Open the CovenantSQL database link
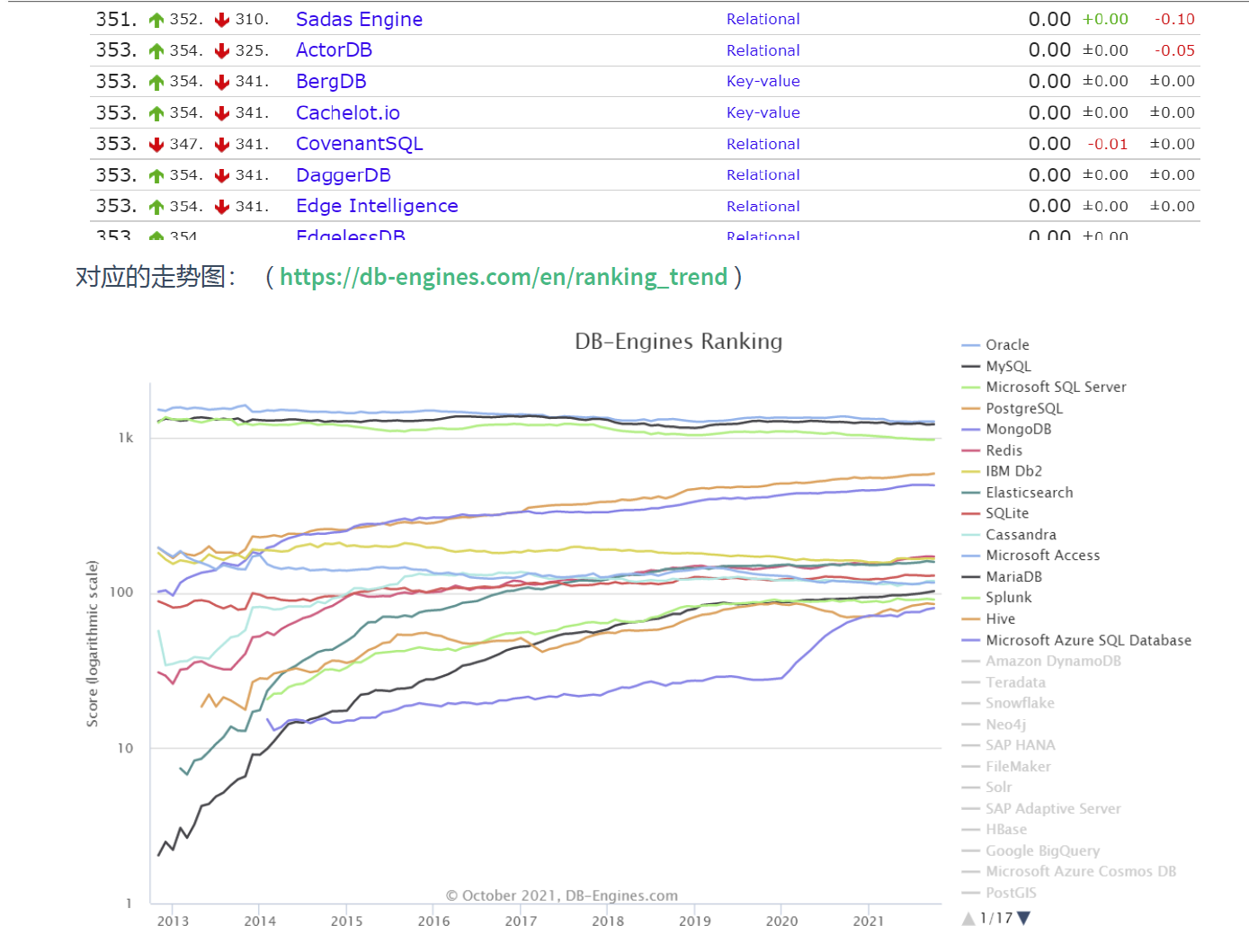 tap(359, 144)
